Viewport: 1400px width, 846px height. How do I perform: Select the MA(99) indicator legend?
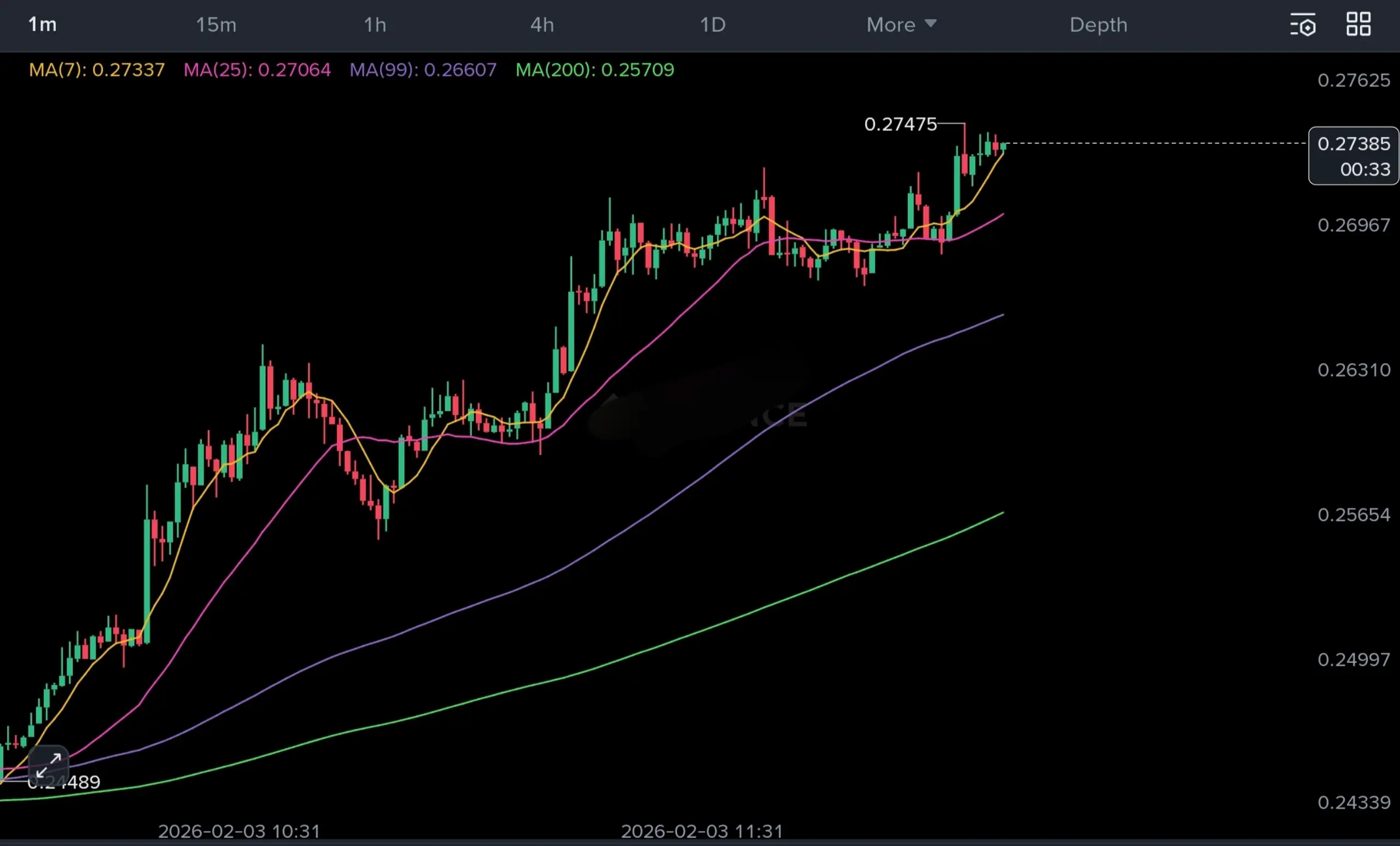[x=423, y=70]
